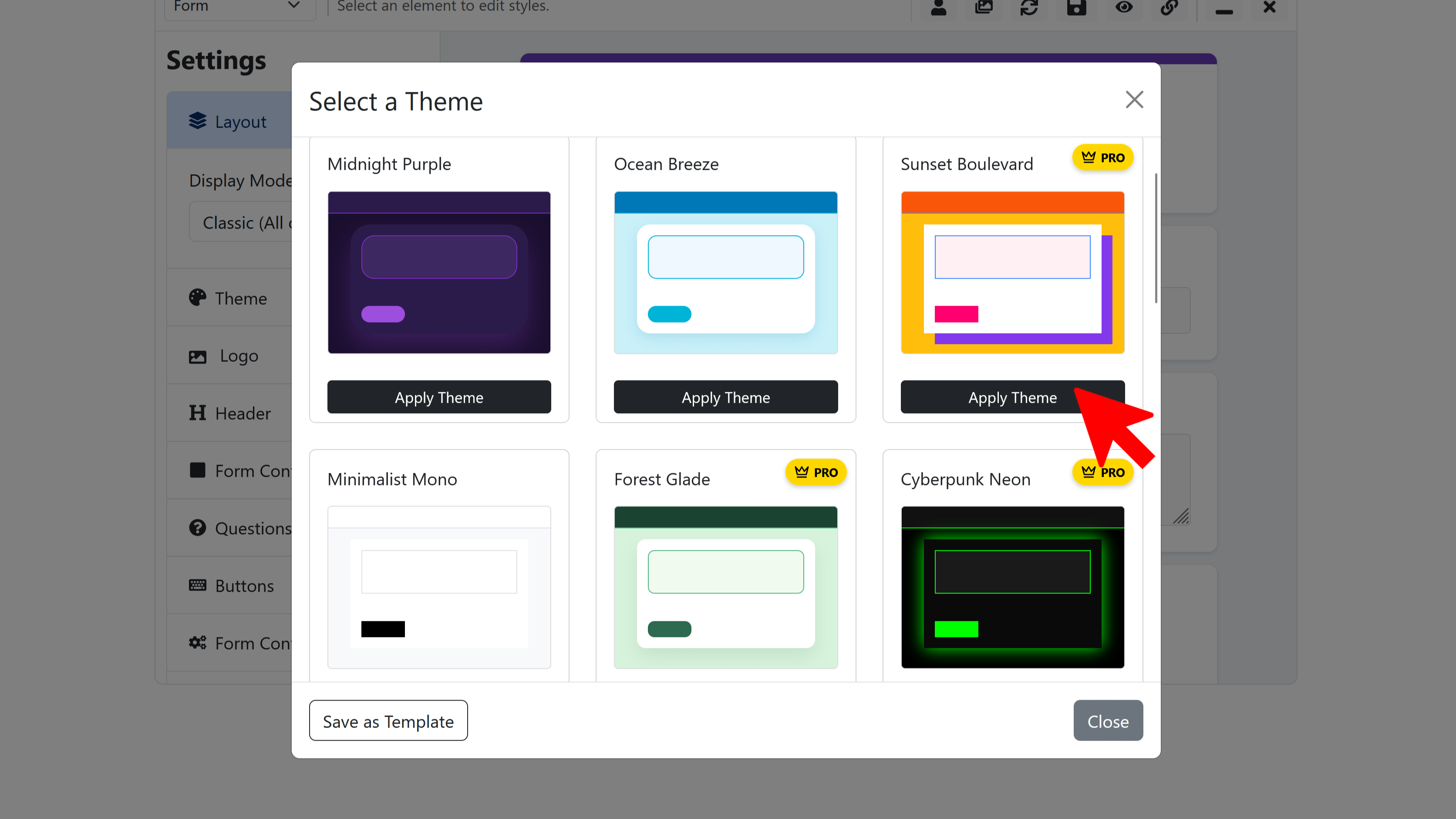Viewport: 1456px width, 819px height.
Task: Preview the form with the eye icon
Action: coord(1124,8)
